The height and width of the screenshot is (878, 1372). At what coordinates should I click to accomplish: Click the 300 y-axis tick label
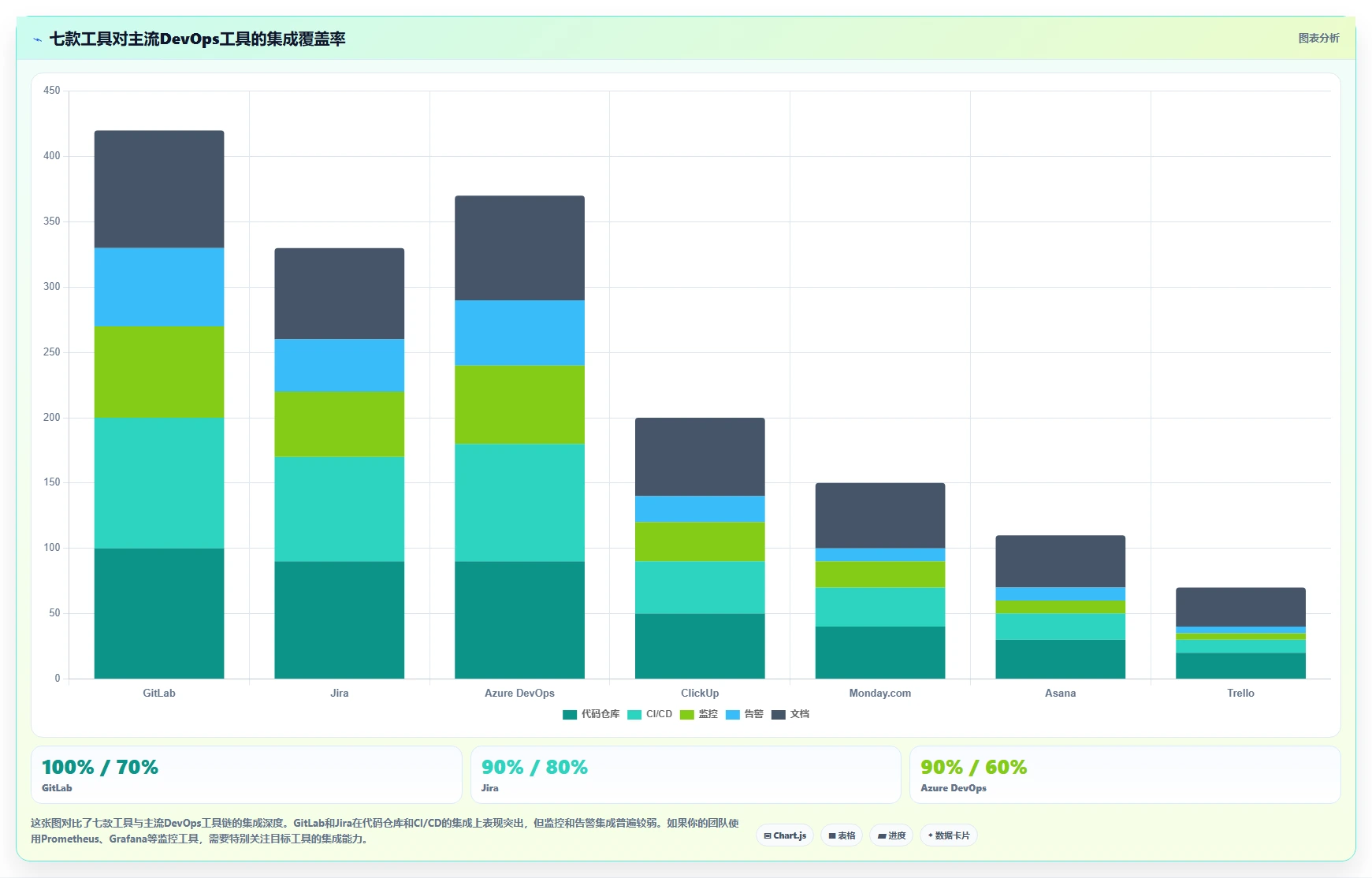52,287
